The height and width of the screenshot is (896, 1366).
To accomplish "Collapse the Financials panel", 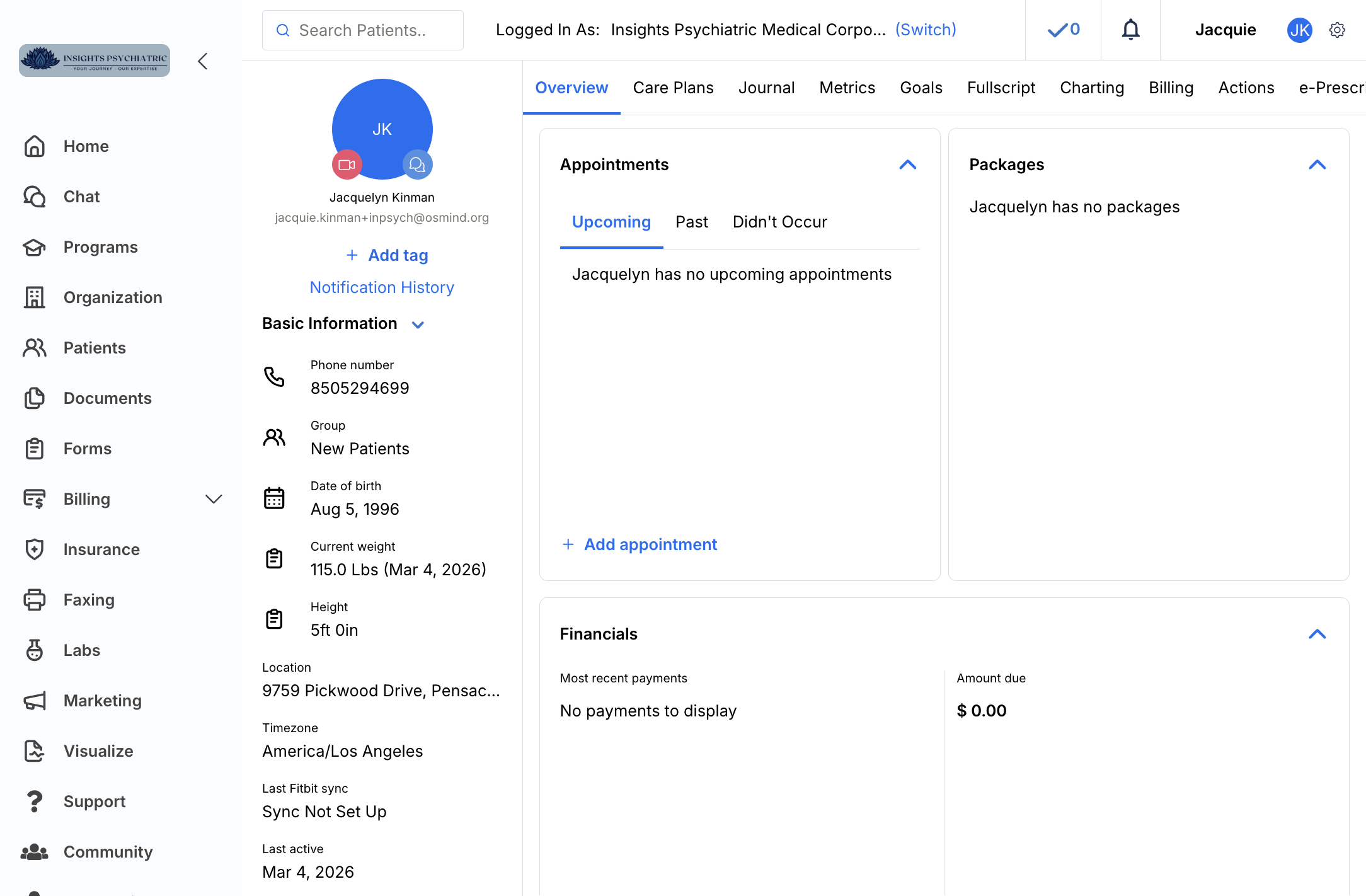I will [x=1317, y=634].
